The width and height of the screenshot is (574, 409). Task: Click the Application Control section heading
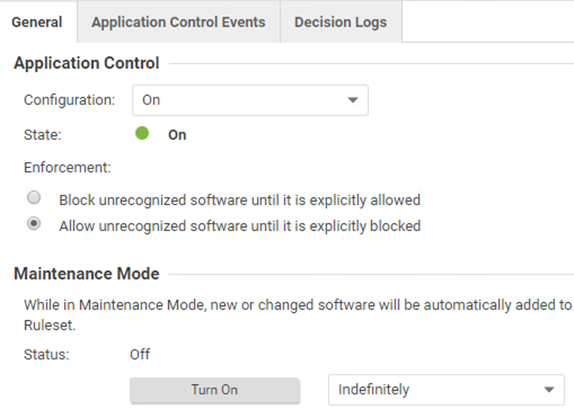pos(86,63)
